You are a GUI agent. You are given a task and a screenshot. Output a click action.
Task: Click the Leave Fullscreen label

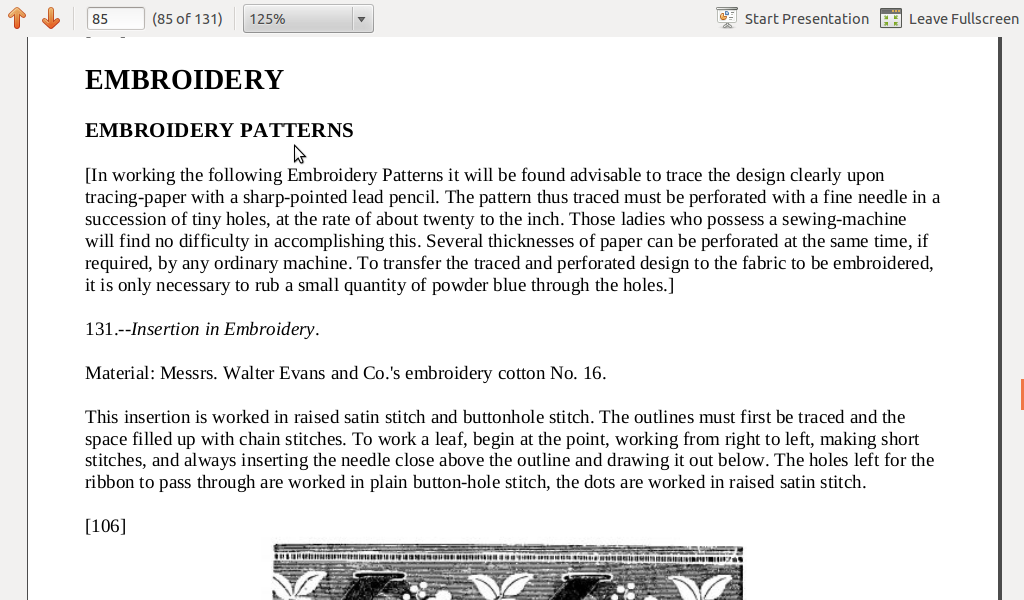point(963,19)
